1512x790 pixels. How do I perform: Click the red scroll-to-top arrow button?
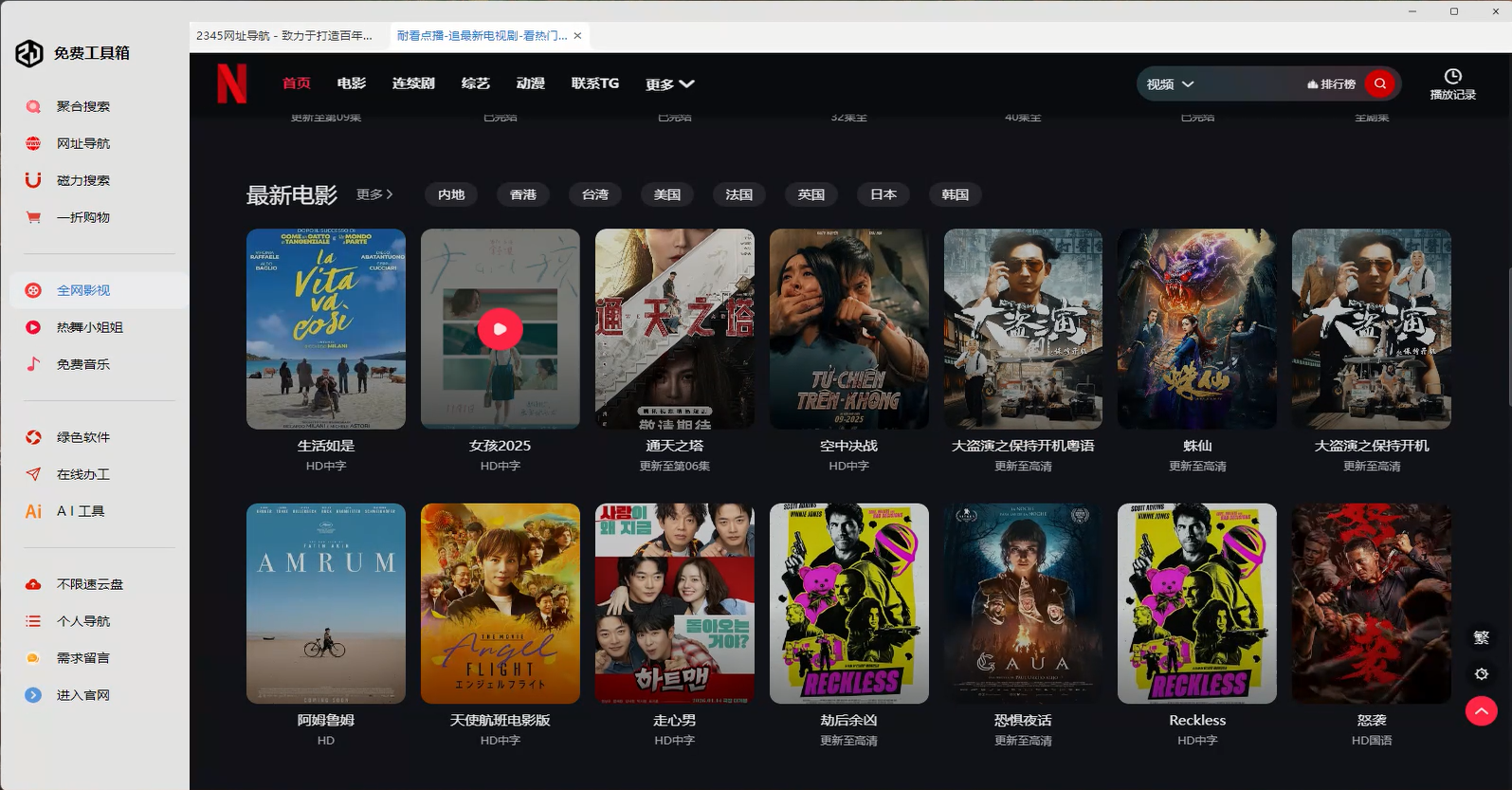click(1481, 710)
